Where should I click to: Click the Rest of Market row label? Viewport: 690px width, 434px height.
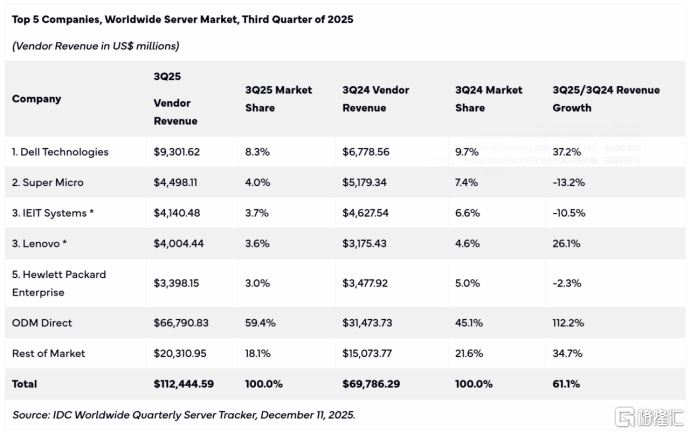point(49,353)
